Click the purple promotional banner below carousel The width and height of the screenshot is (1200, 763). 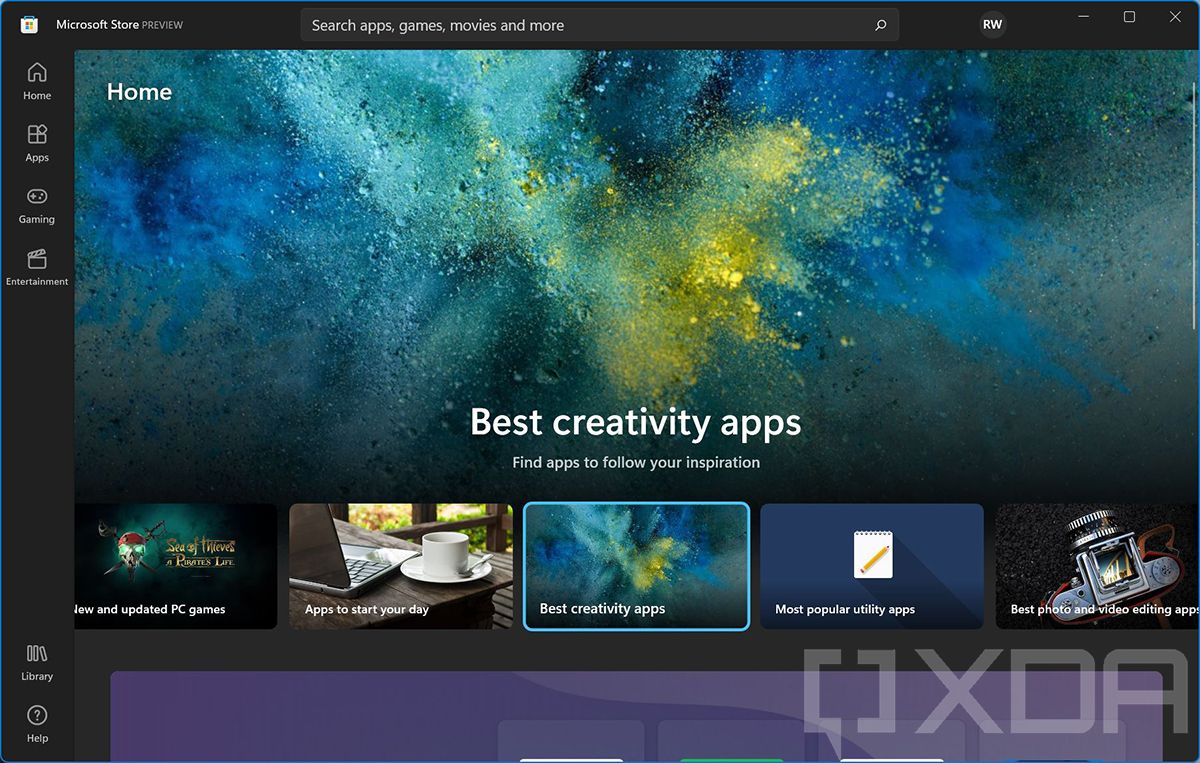click(x=636, y=716)
